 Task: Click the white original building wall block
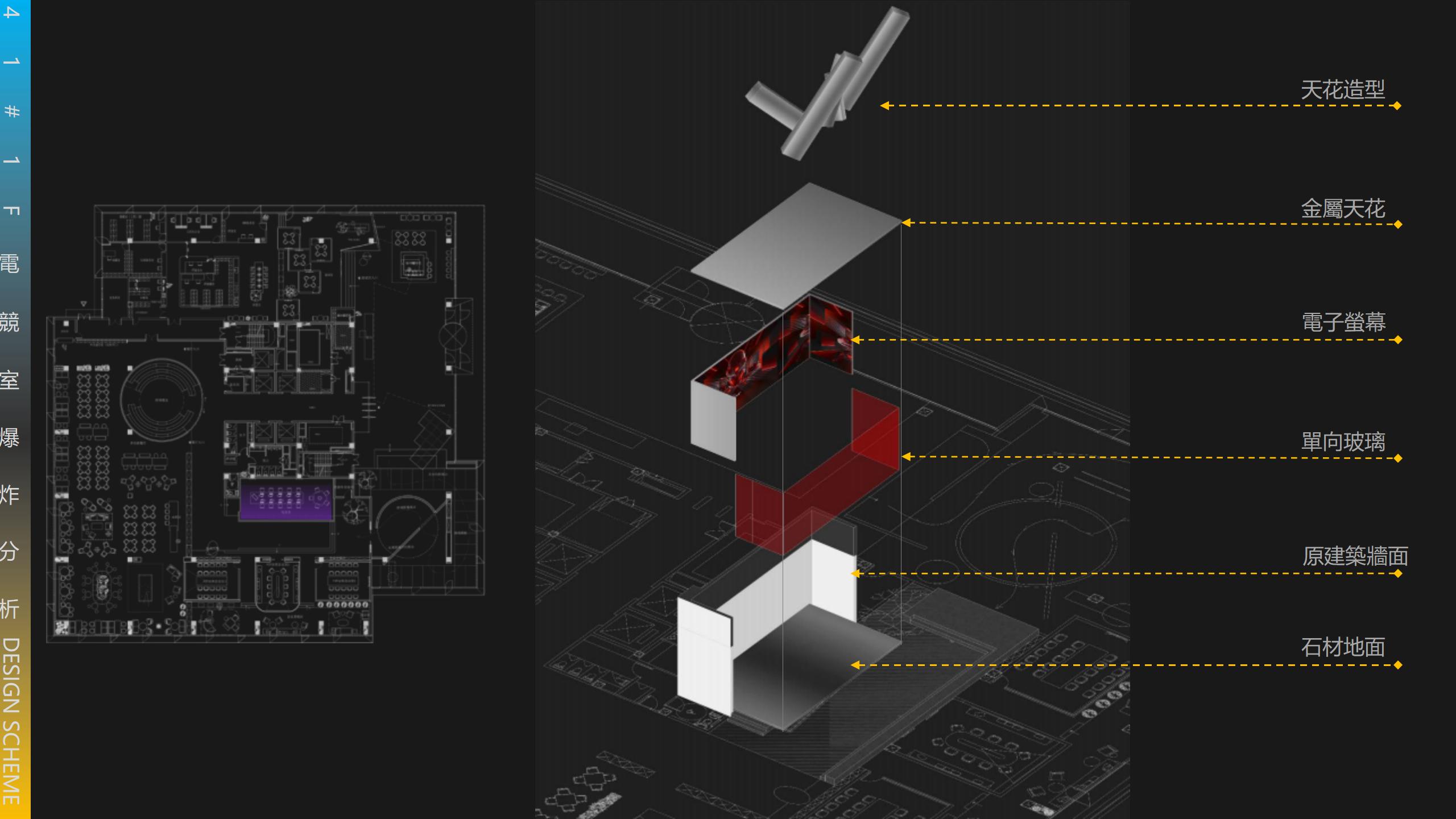tap(704, 660)
